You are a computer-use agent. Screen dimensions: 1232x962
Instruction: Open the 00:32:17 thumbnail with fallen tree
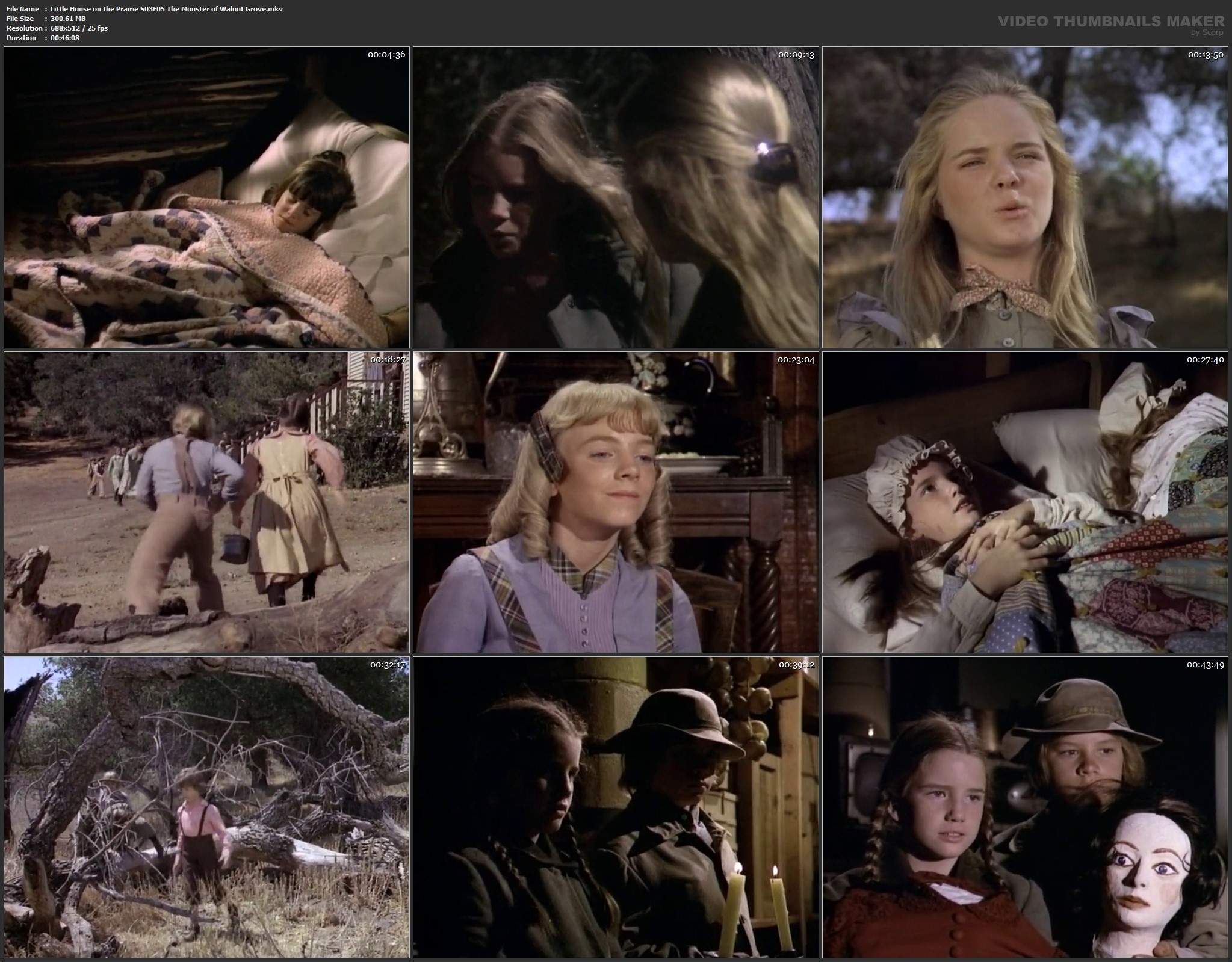206,807
